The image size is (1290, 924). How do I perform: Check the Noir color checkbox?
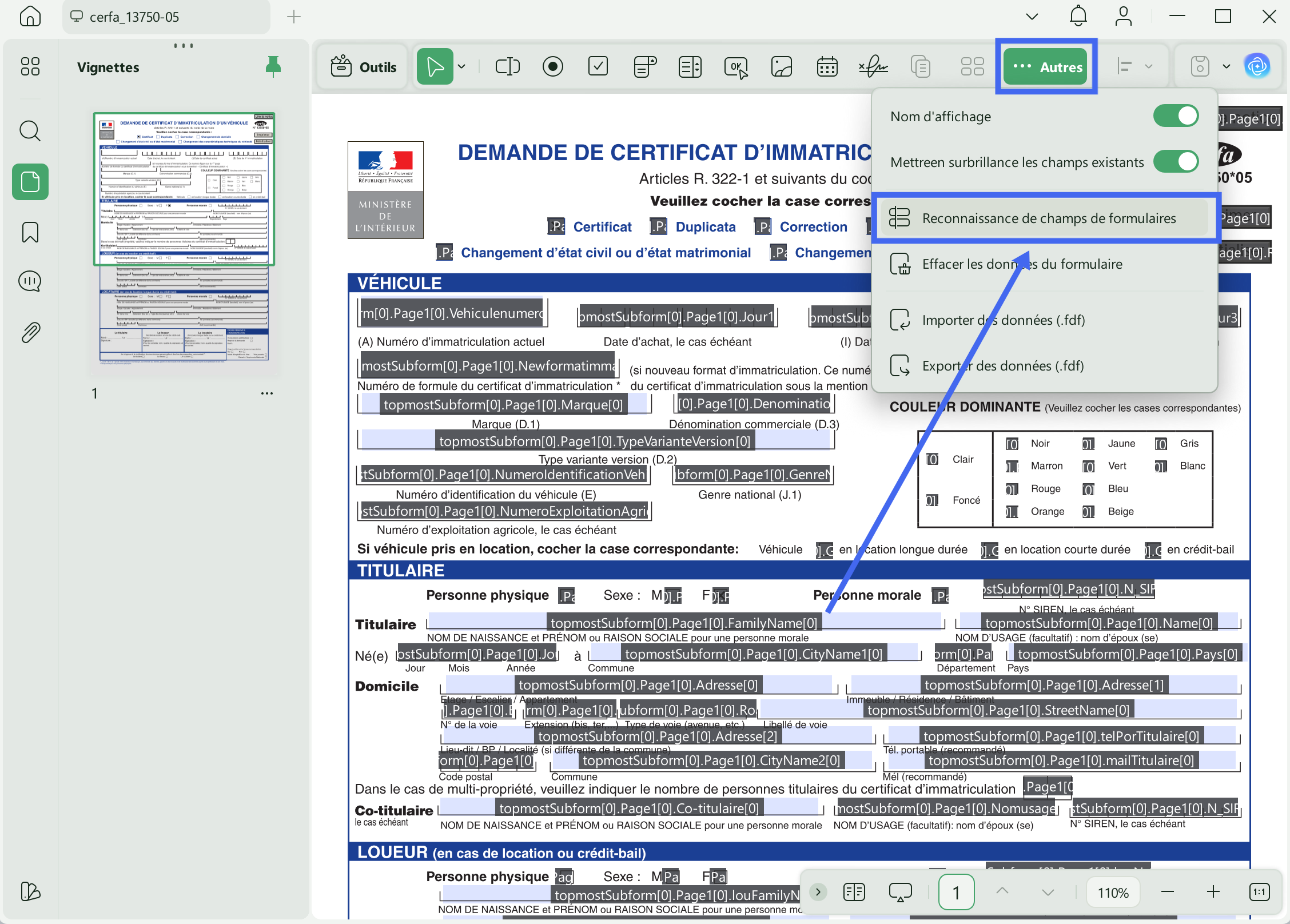[1012, 444]
